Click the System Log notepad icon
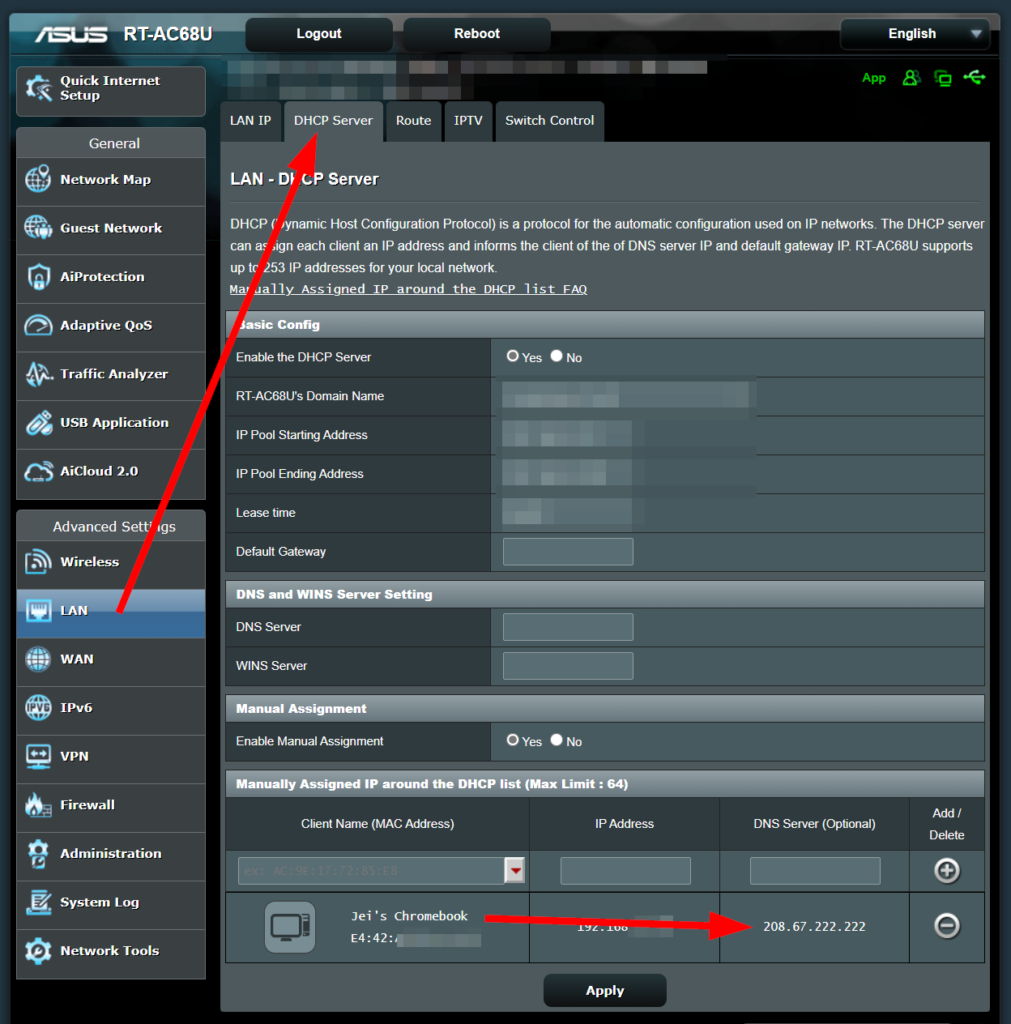1011x1024 pixels. [39, 902]
